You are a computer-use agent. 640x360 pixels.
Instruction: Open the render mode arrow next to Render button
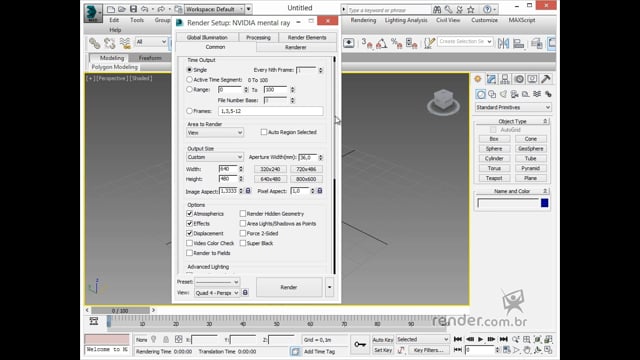coord(329,287)
